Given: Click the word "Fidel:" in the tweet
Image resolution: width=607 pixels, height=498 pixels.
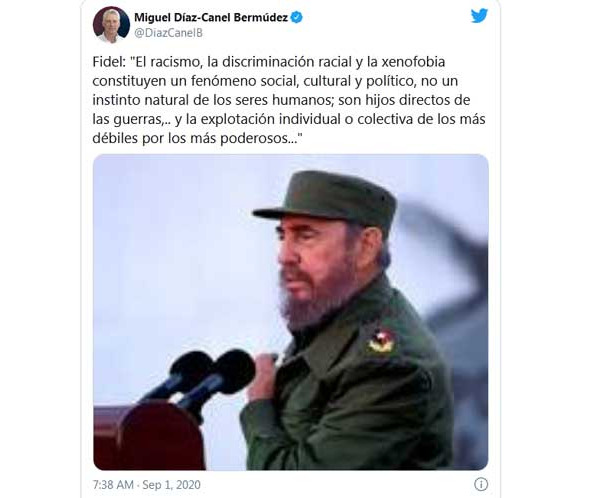Looking at the screenshot, I should (109, 62).
